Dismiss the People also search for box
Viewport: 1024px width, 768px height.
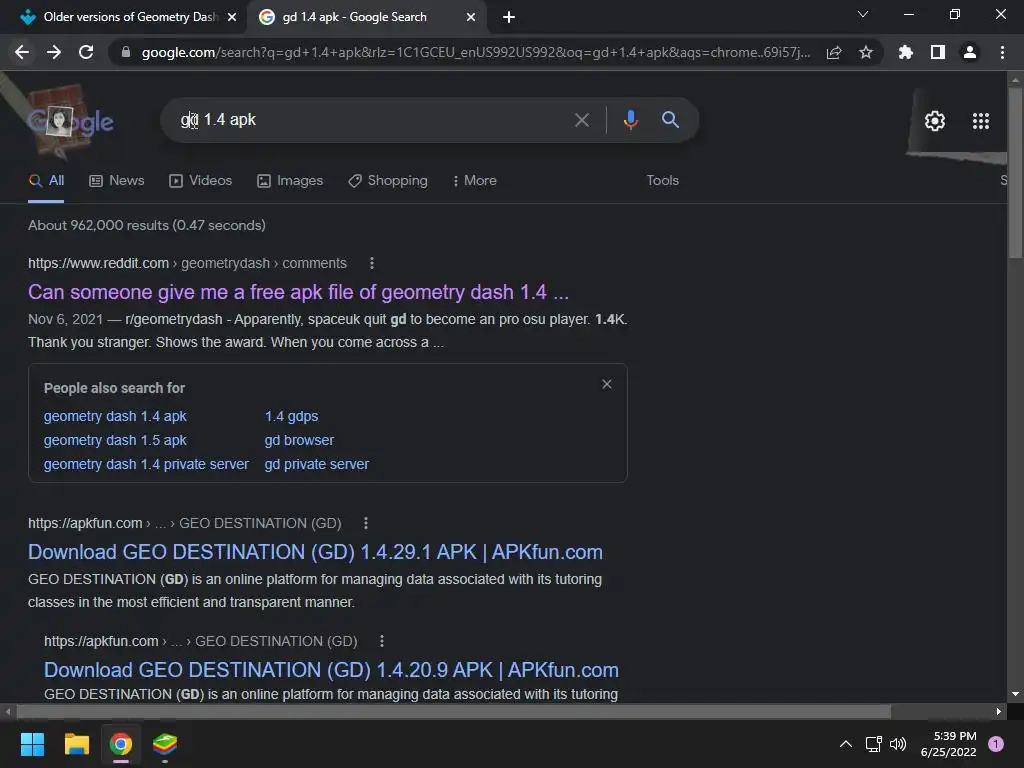click(607, 384)
